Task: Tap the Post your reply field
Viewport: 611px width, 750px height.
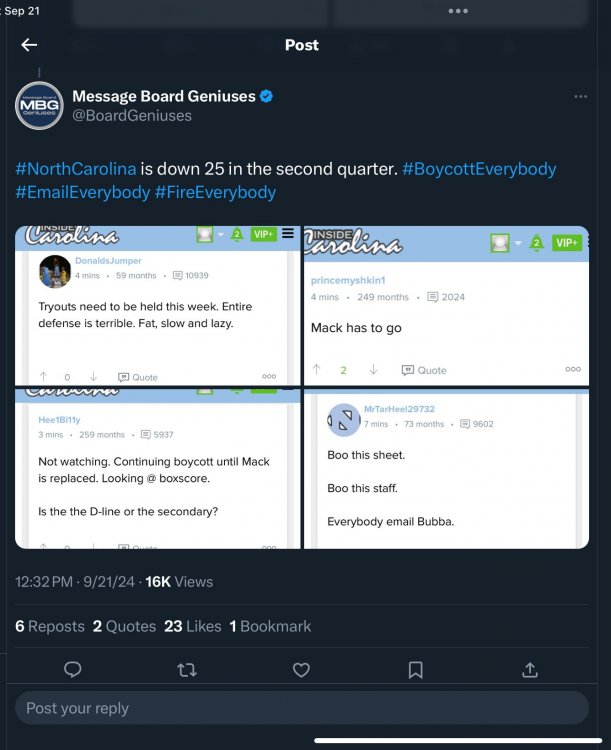Action: (x=301, y=708)
